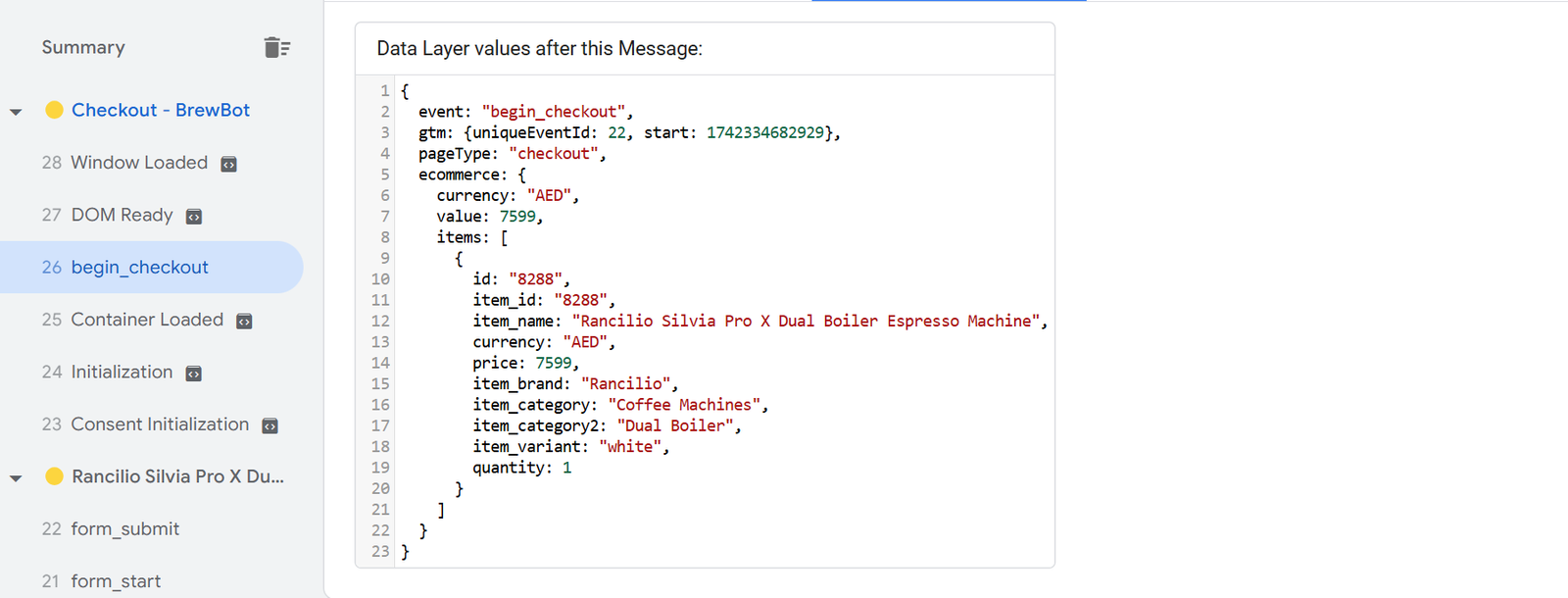The image size is (1568, 598).
Task: Click API icon beside Initialization
Action: click(x=194, y=374)
